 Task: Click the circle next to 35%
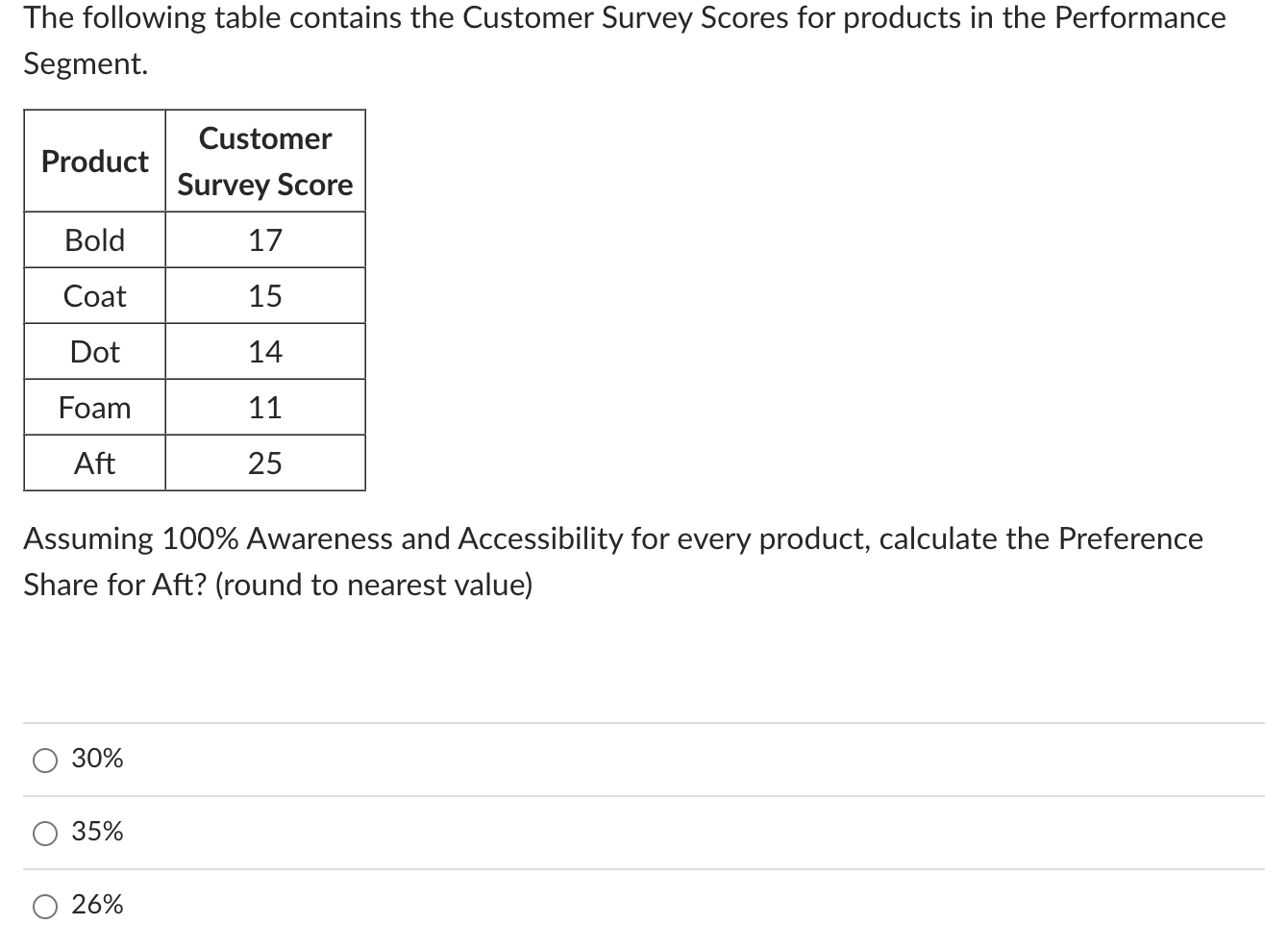[x=44, y=833]
